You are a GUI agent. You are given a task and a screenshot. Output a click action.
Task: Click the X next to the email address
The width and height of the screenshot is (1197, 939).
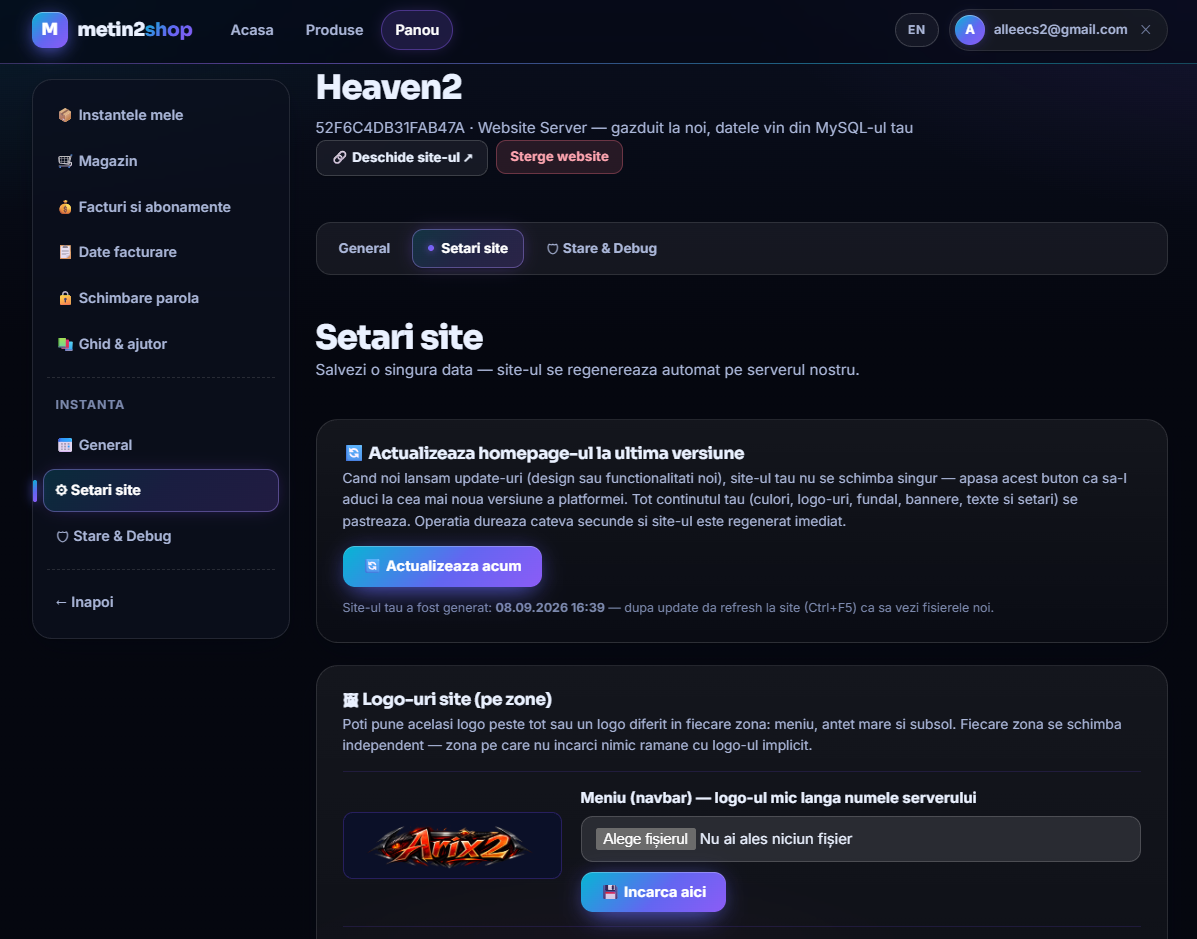(x=1146, y=30)
